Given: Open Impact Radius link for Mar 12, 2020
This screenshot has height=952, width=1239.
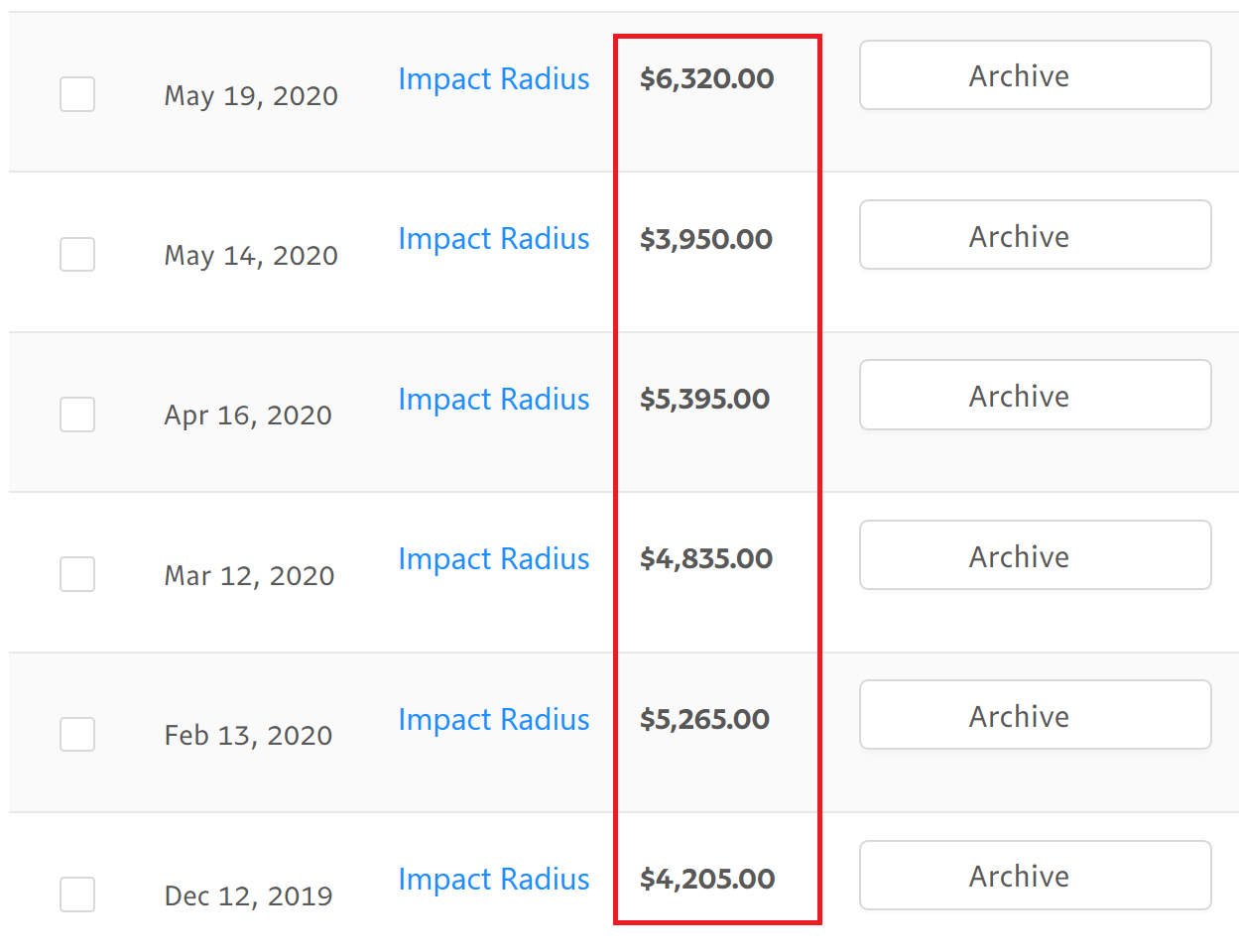Looking at the screenshot, I should [x=494, y=559].
